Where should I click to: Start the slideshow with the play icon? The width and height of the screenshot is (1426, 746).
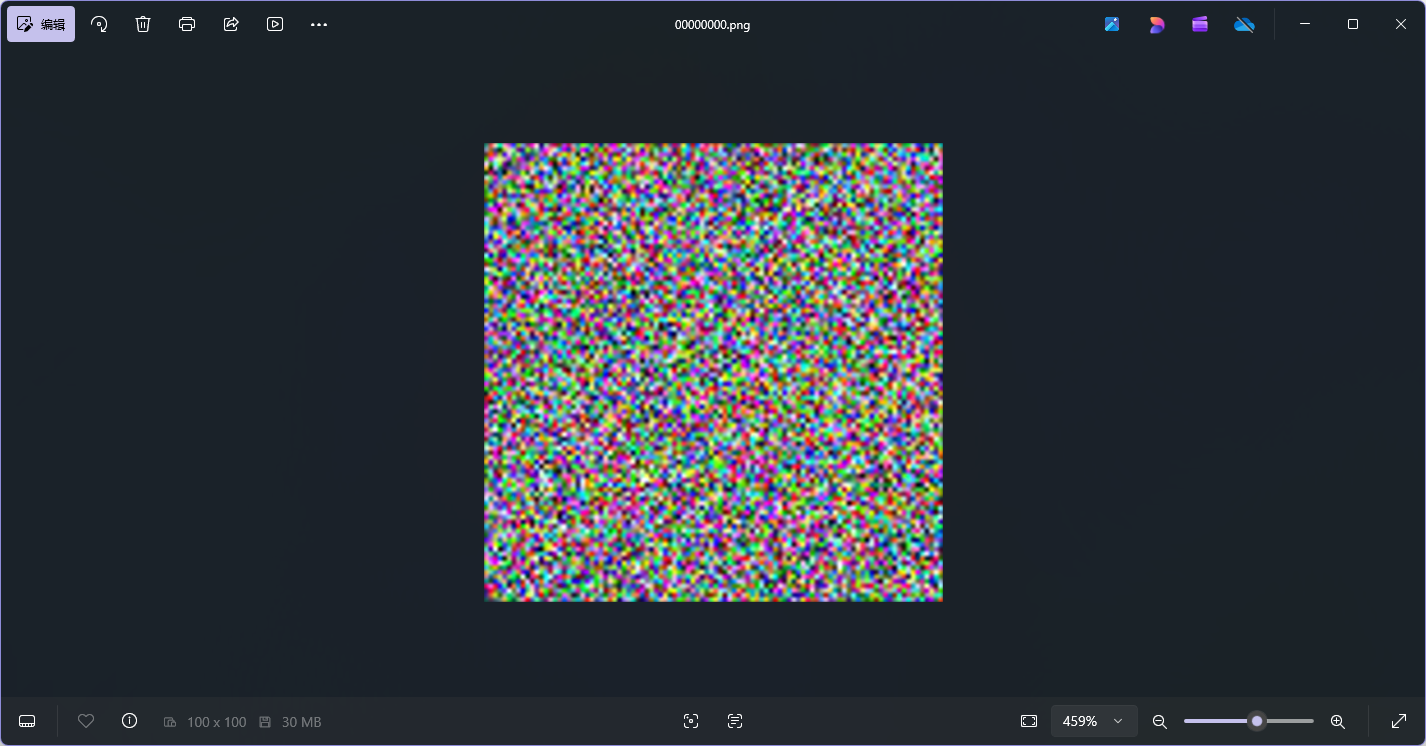[x=275, y=24]
